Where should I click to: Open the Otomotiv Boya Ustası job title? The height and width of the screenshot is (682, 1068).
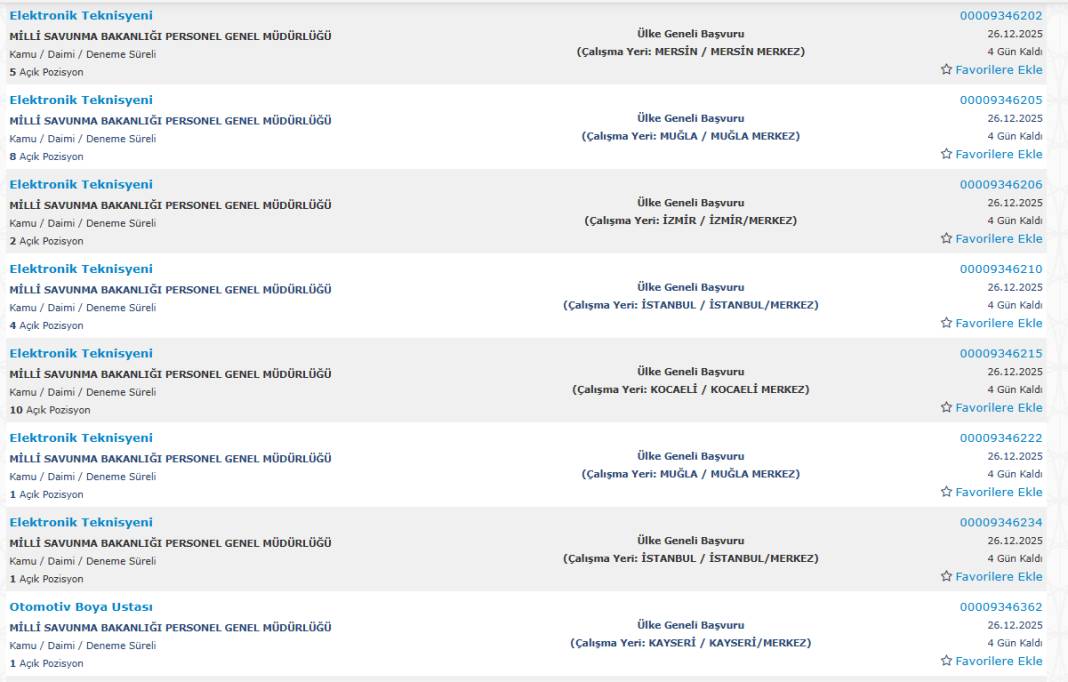(81, 607)
